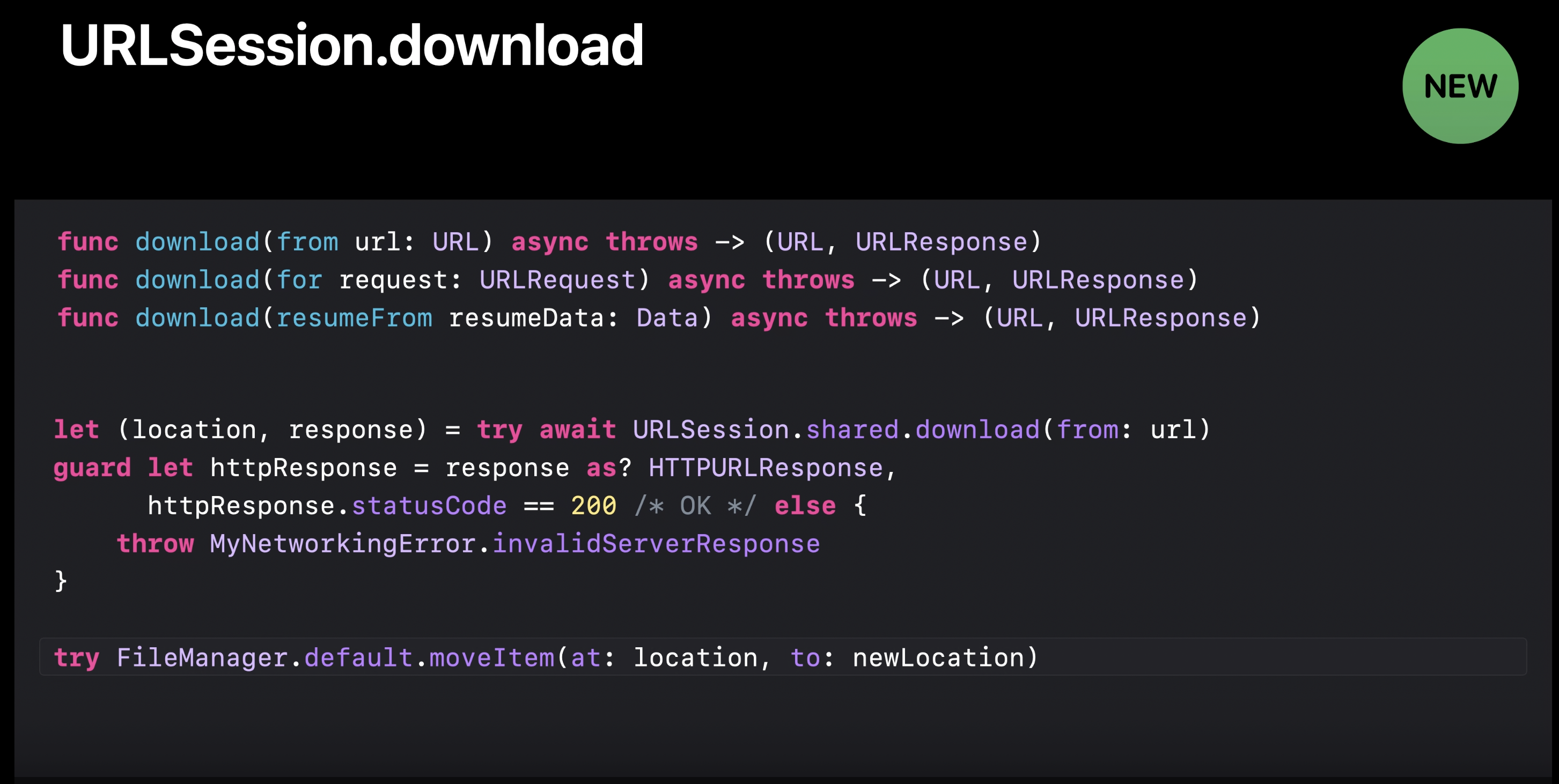
Task: Click the number 200 literal
Action: (593, 506)
